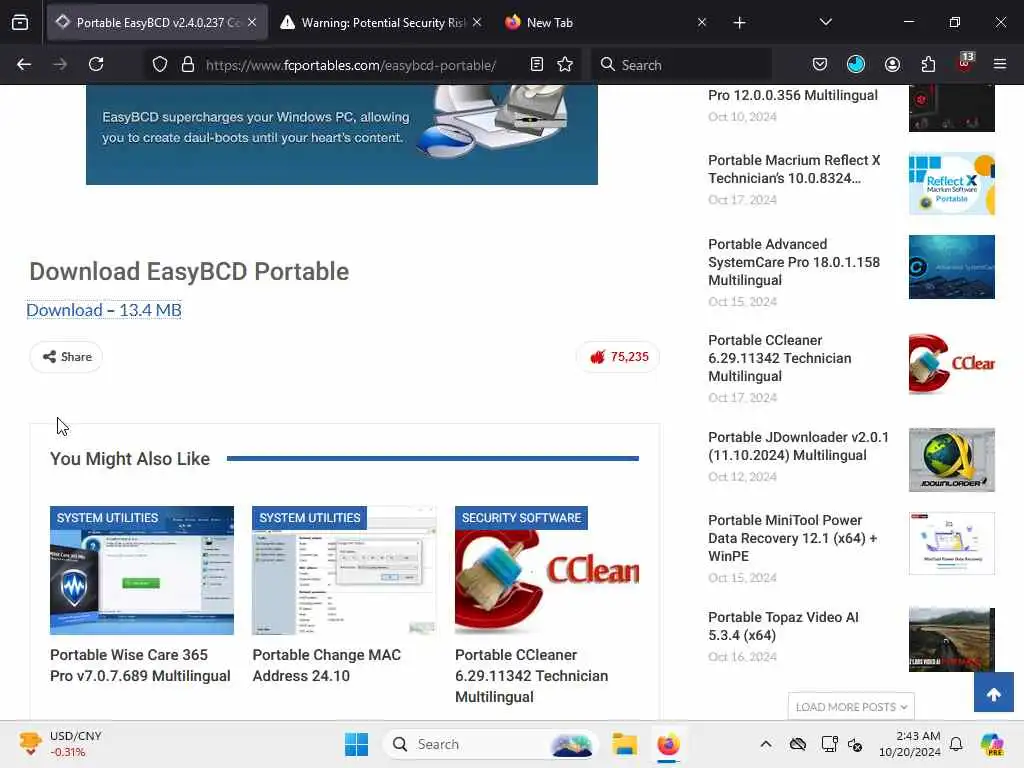Switch to Portable EasyBCD tab
This screenshot has width=1024, height=768.
click(x=156, y=23)
